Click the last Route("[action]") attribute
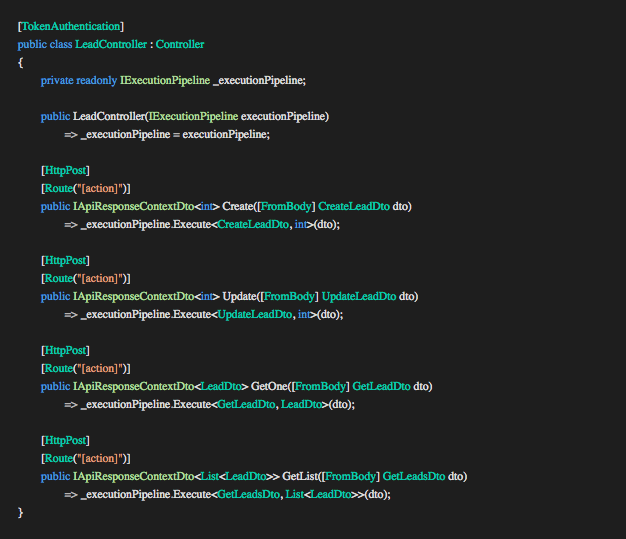 click(x=86, y=458)
